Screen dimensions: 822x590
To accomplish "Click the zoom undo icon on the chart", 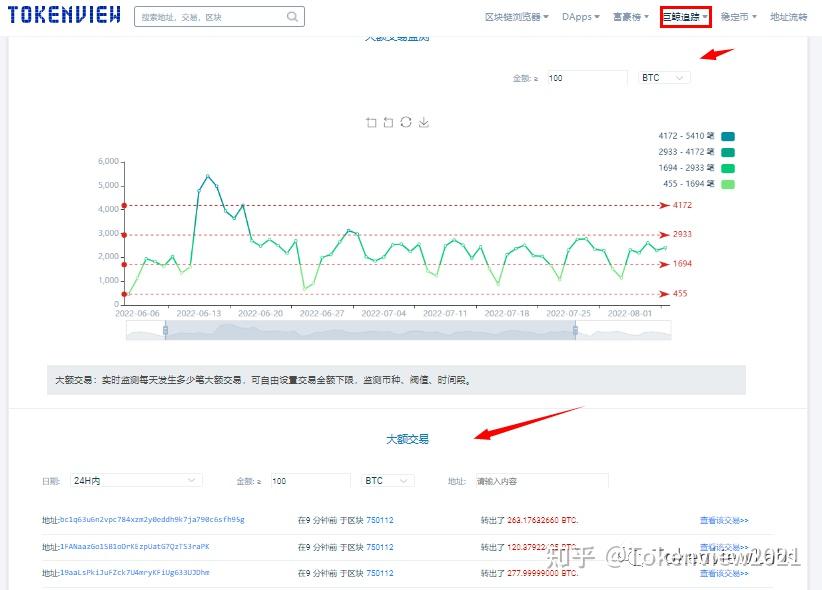I will (x=387, y=122).
